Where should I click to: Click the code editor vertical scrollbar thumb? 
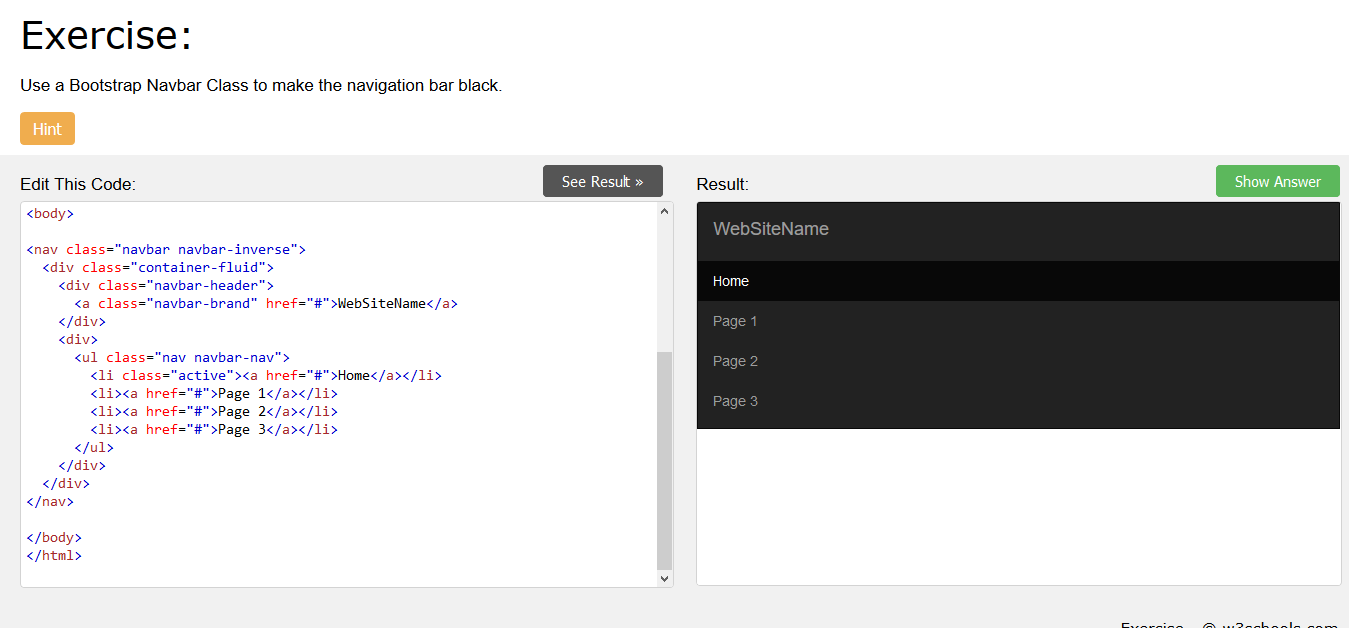[x=665, y=459]
